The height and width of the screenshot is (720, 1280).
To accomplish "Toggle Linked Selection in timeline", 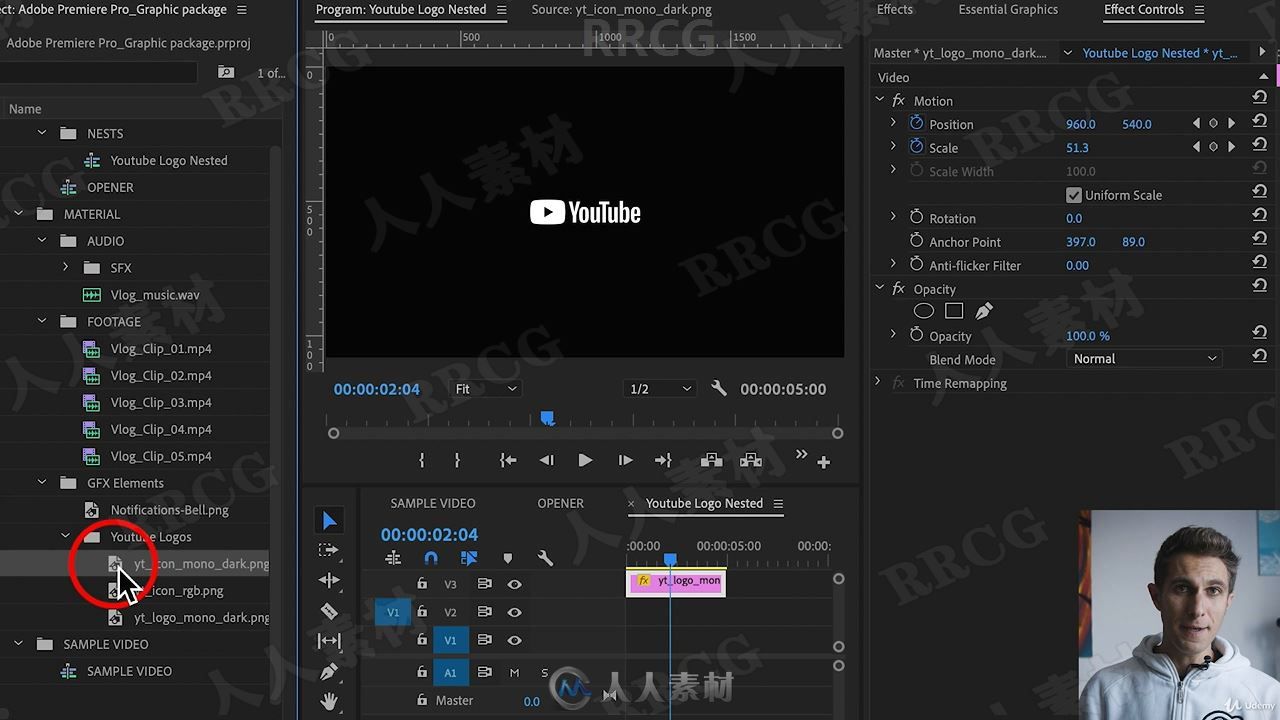I will 469,558.
